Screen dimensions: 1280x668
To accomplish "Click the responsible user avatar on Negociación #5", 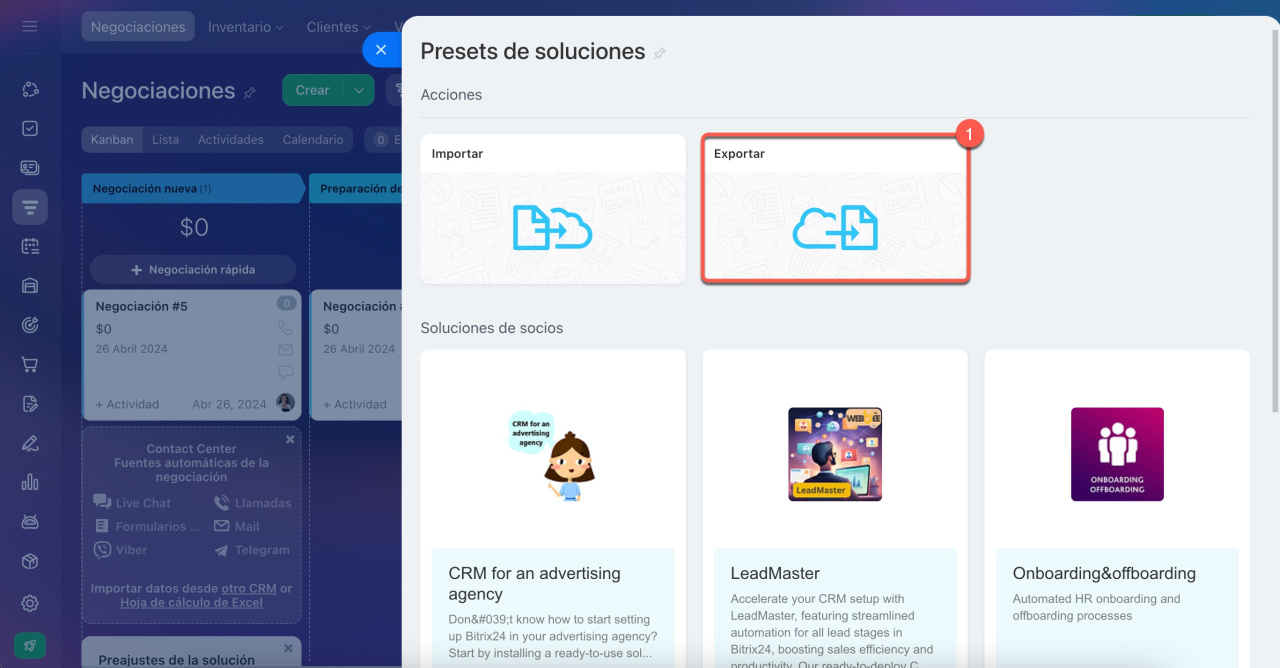I will 285,403.
